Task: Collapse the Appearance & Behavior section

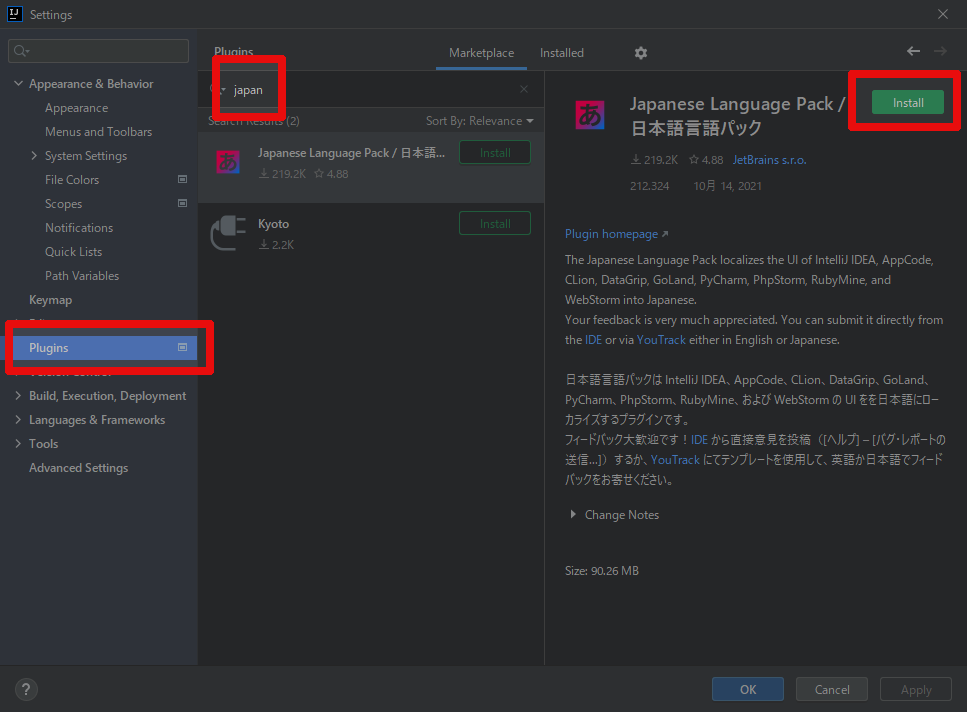Action: (19, 83)
